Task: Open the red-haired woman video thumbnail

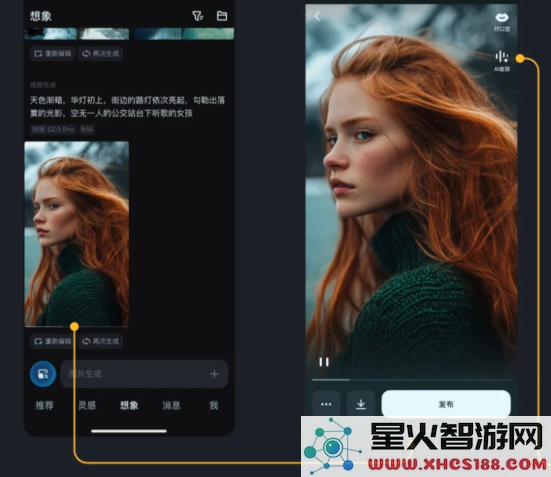Action: point(77,234)
